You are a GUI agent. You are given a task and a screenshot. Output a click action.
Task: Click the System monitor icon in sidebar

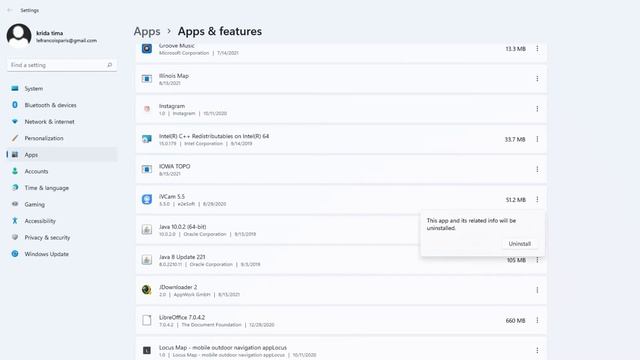15,88
